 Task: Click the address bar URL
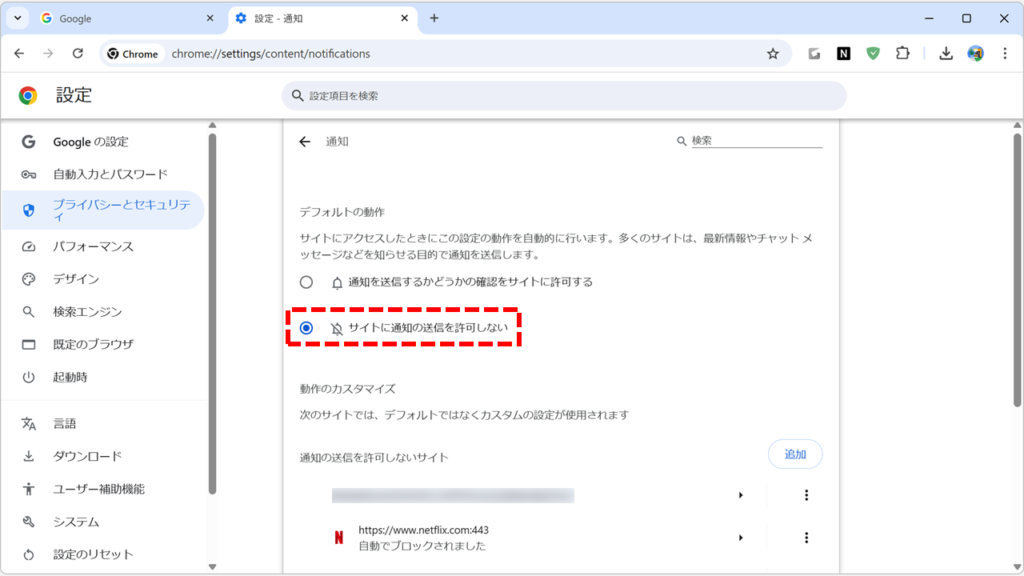pyautogui.click(x=270, y=54)
